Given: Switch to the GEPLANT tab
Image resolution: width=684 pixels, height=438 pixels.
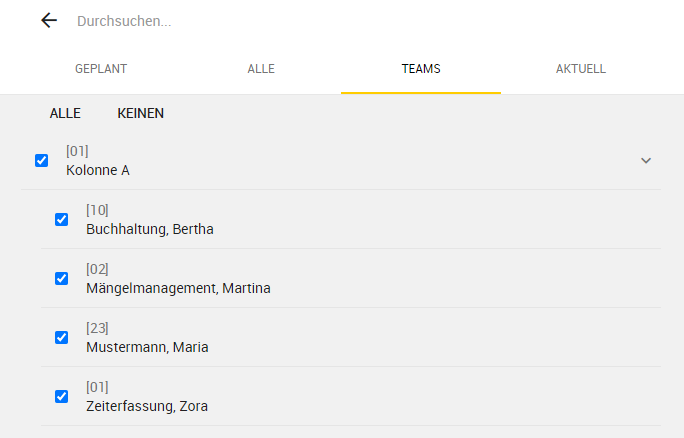Looking at the screenshot, I should (101, 69).
